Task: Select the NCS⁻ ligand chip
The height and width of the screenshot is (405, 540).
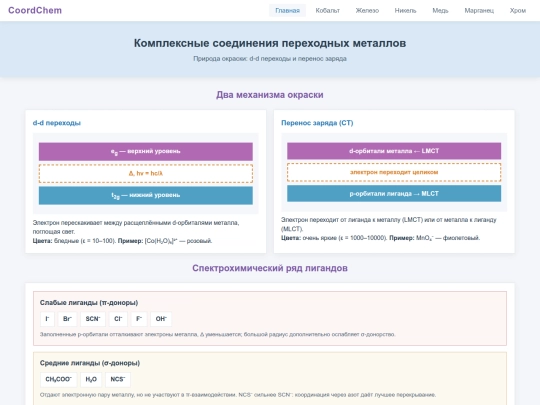Action: [x=118, y=379]
